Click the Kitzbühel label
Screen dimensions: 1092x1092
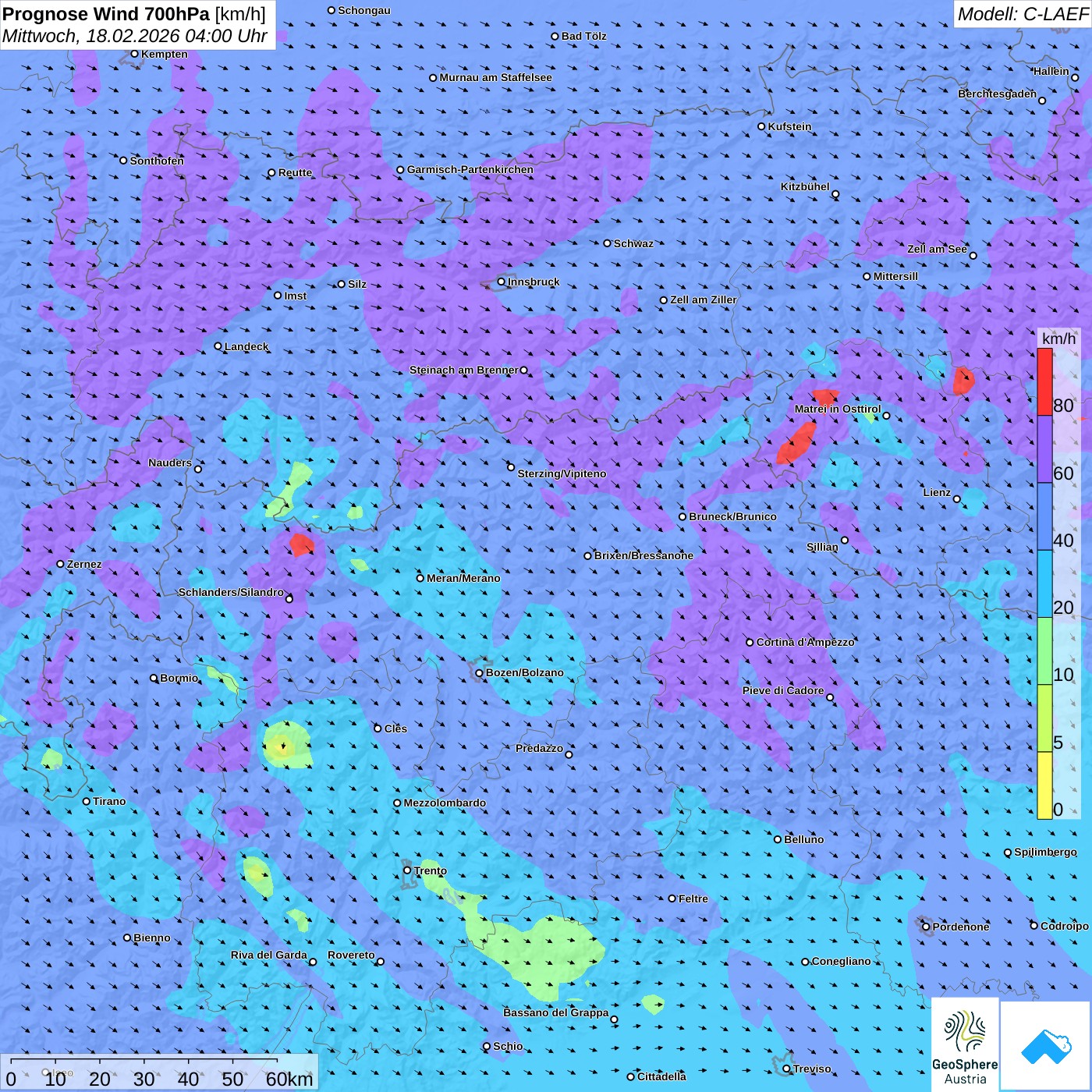805,186
